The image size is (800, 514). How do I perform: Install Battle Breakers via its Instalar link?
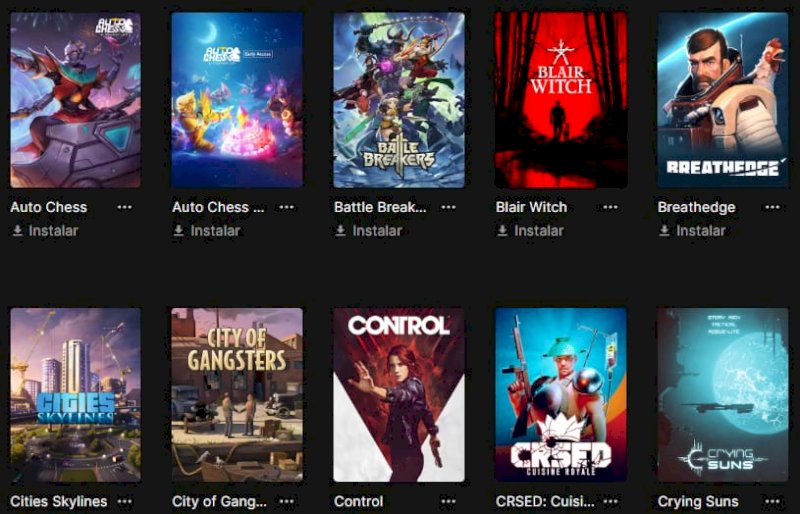[x=368, y=231]
